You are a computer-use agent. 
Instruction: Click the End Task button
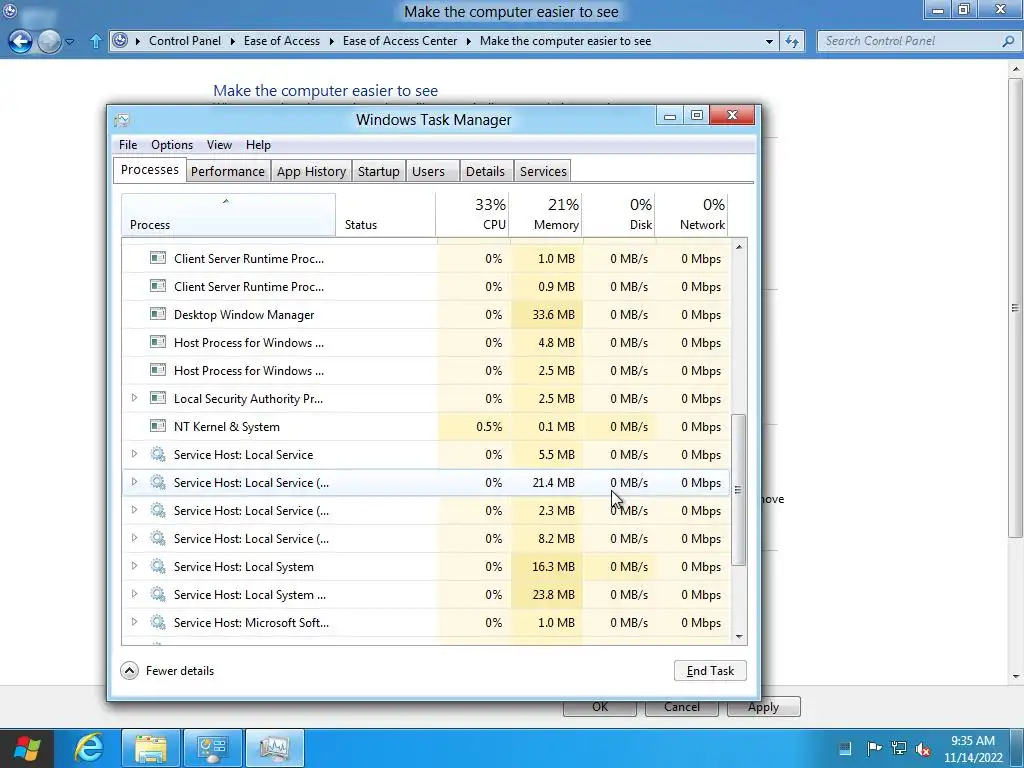coord(710,671)
